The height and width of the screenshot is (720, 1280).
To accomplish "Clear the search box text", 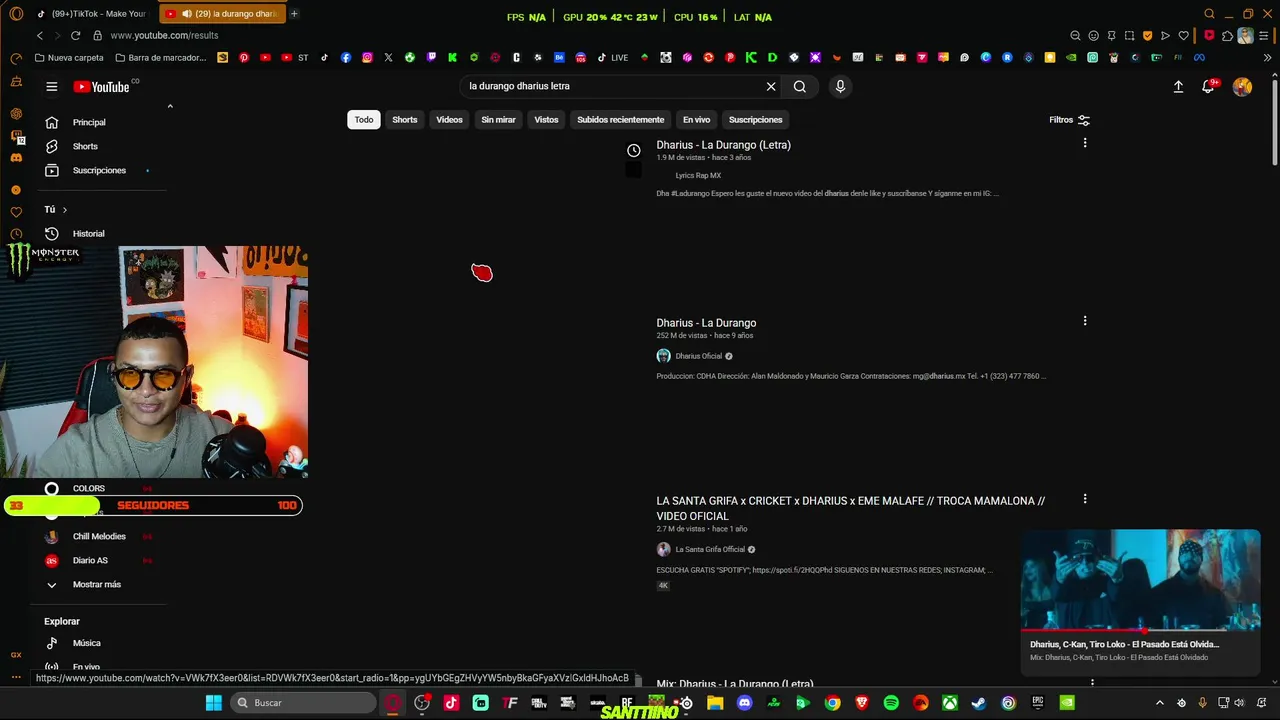I will pos(771,87).
